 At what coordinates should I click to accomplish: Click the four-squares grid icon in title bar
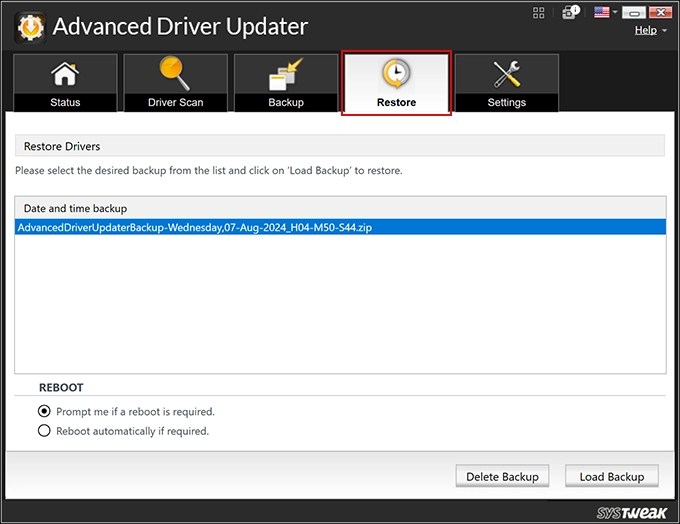tap(538, 13)
